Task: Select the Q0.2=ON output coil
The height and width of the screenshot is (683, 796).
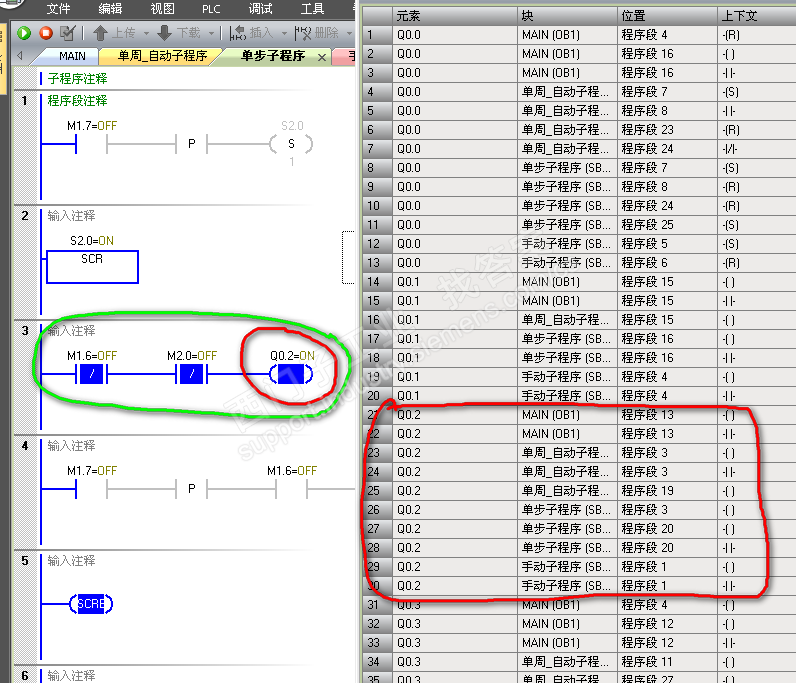Action: (x=292, y=376)
